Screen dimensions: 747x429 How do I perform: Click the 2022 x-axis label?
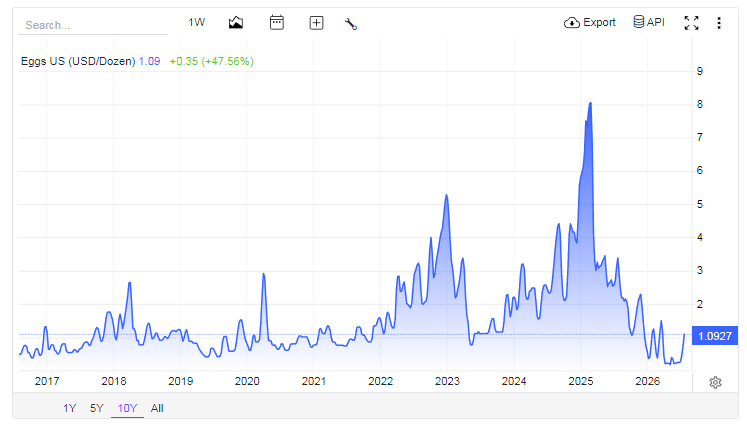coord(380,381)
